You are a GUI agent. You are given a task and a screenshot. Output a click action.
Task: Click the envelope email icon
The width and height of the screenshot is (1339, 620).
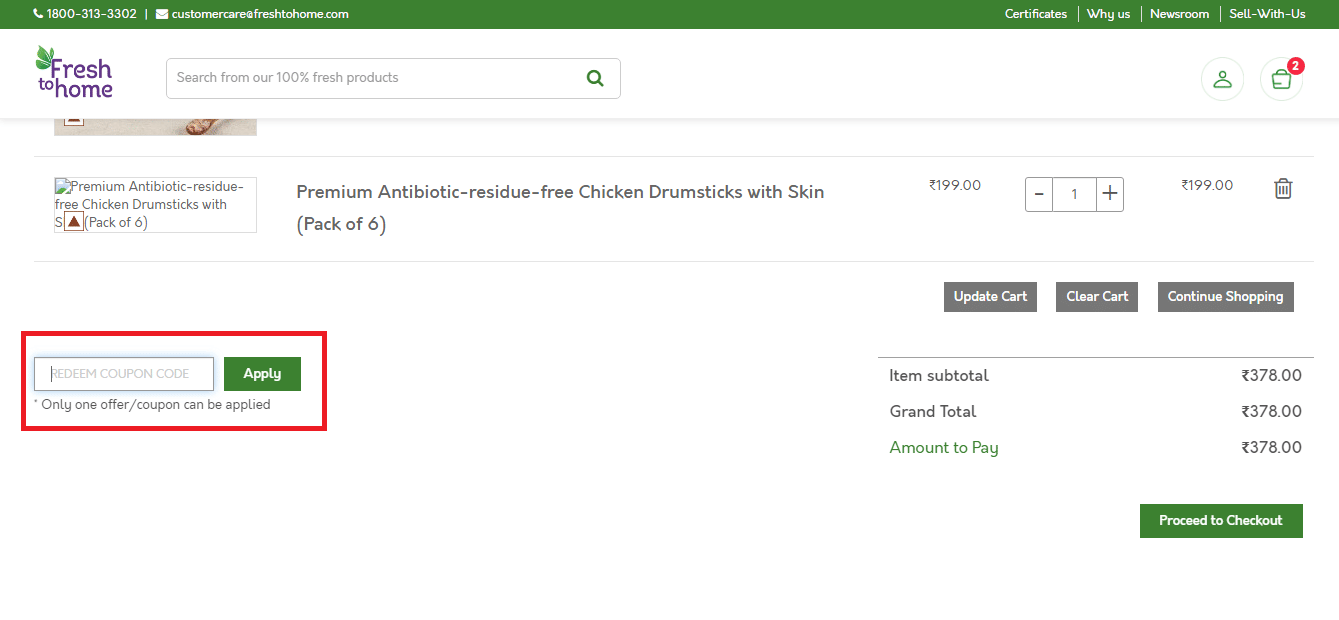click(x=162, y=14)
